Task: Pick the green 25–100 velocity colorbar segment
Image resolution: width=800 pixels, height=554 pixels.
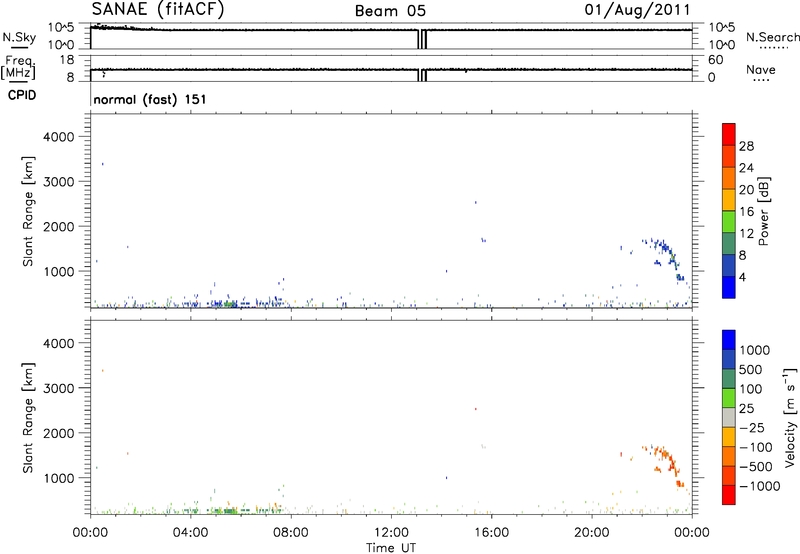Action: coord(729,398)
